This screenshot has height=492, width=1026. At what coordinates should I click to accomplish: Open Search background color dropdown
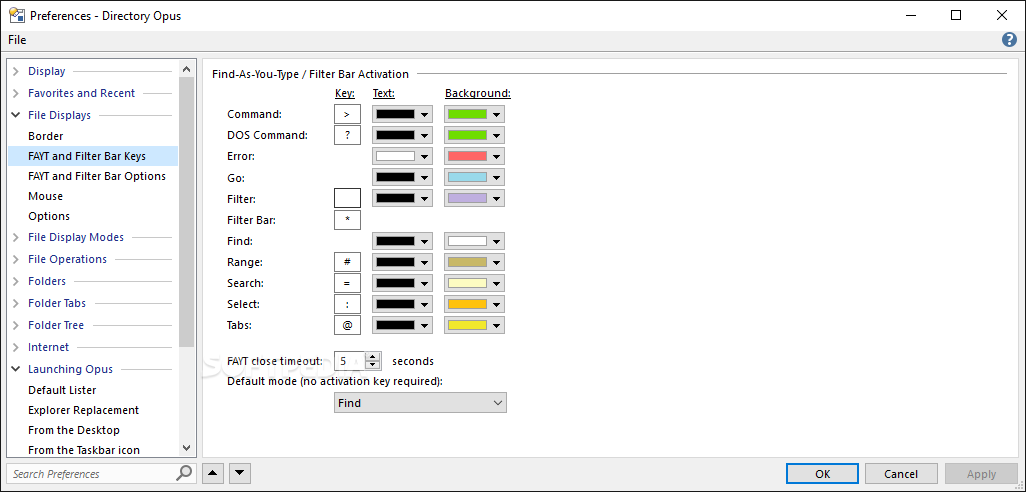[x=474, y=283]
